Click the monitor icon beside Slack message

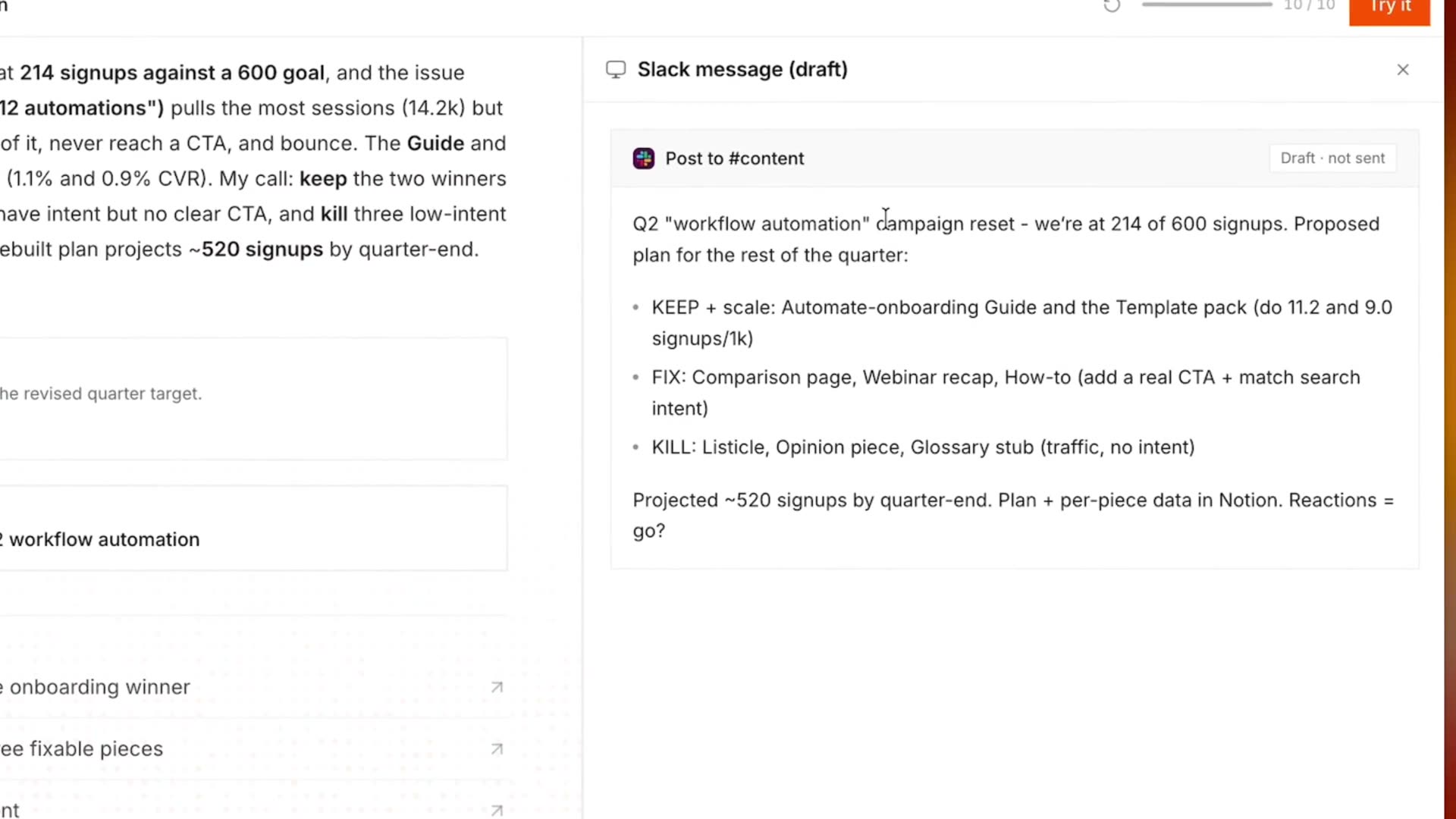(616, 70)
